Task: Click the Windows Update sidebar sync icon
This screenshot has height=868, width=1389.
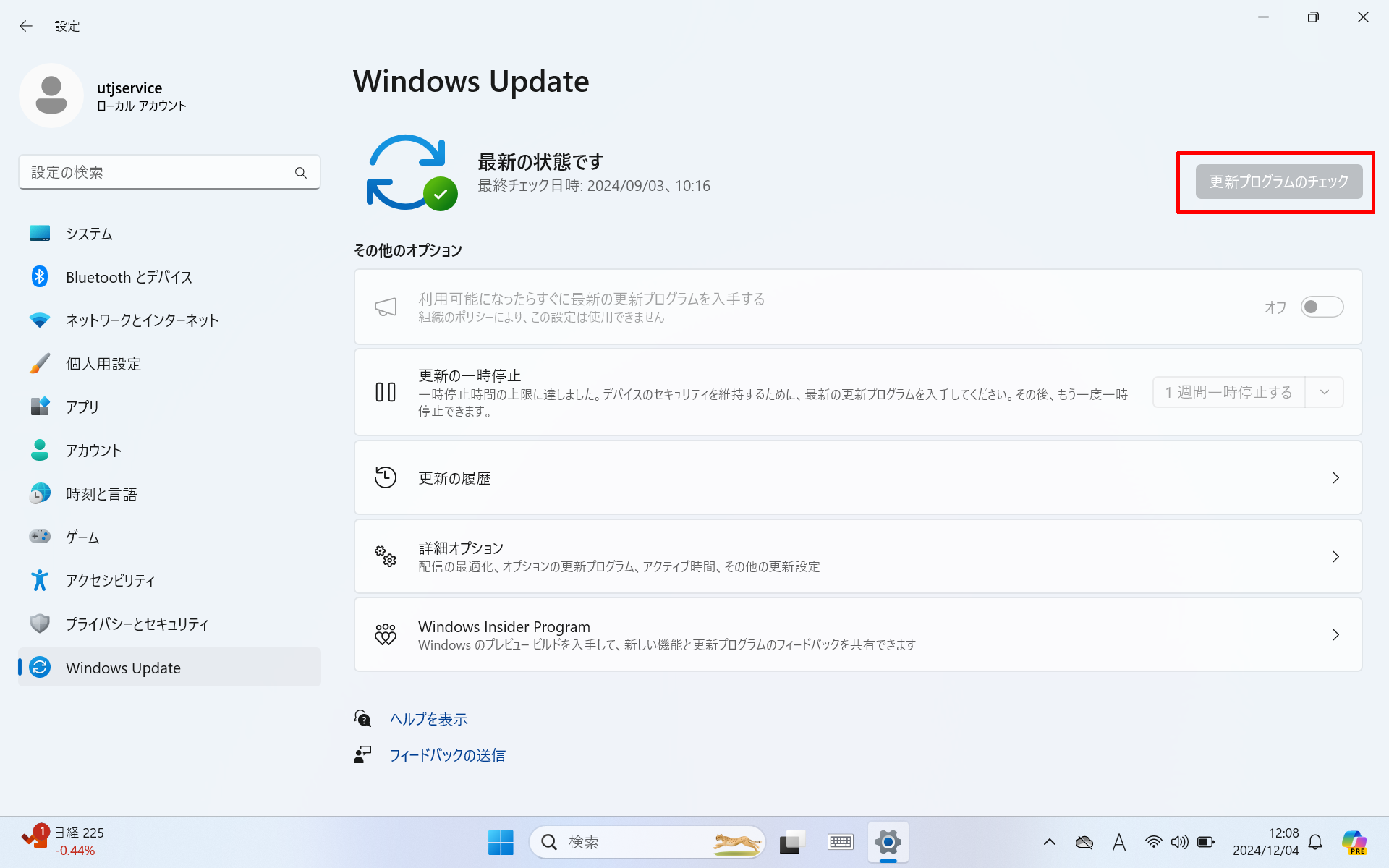Action: (x=40, y=668)
